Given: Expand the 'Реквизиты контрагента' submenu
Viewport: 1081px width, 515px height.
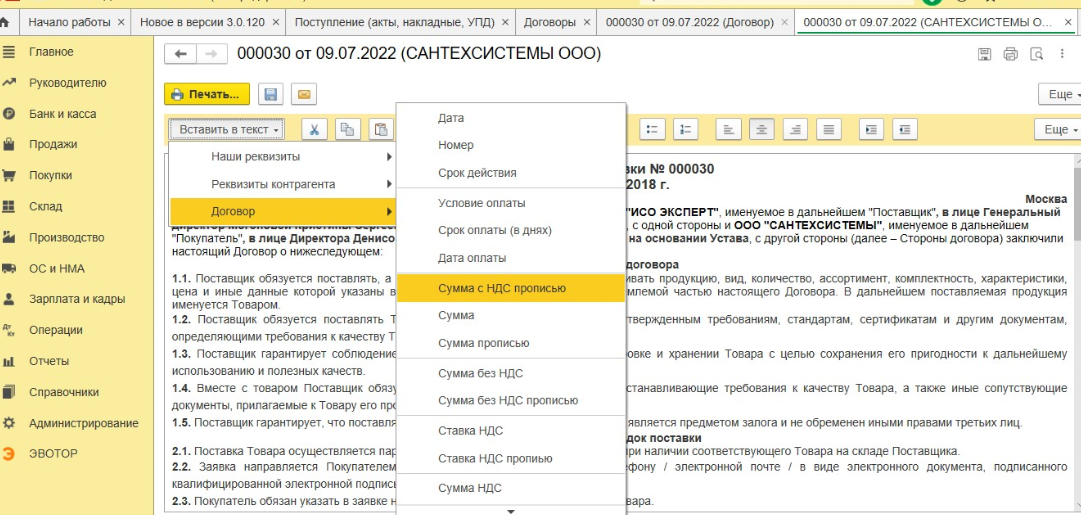Looking at the screenshot, I should 280,184.
